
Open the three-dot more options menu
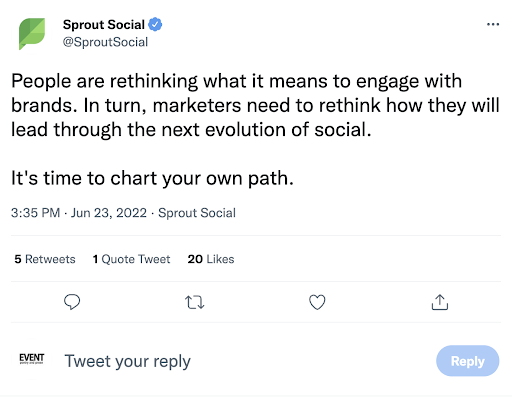click(493, 24)
